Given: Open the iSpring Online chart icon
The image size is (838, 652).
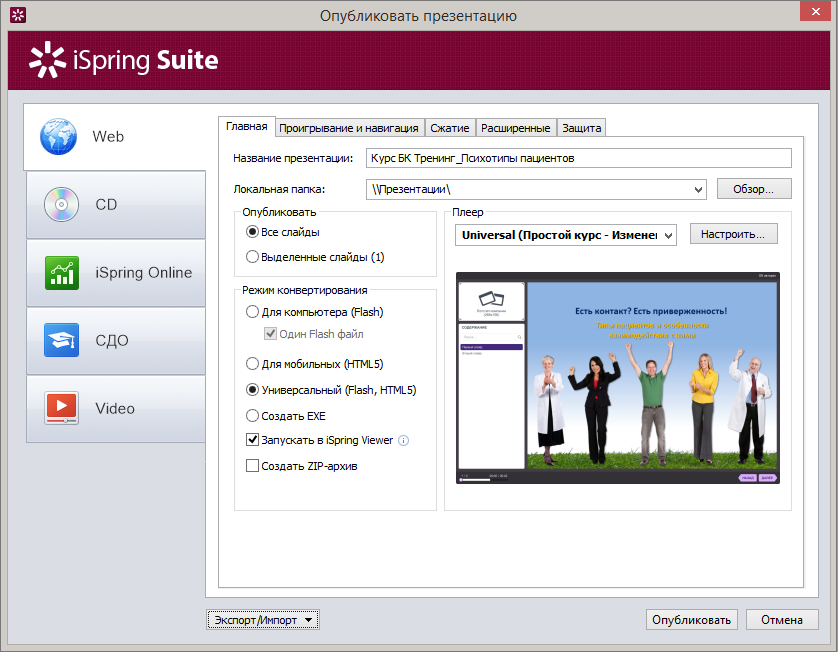Looking at the screenshot, I should point(62,273).
